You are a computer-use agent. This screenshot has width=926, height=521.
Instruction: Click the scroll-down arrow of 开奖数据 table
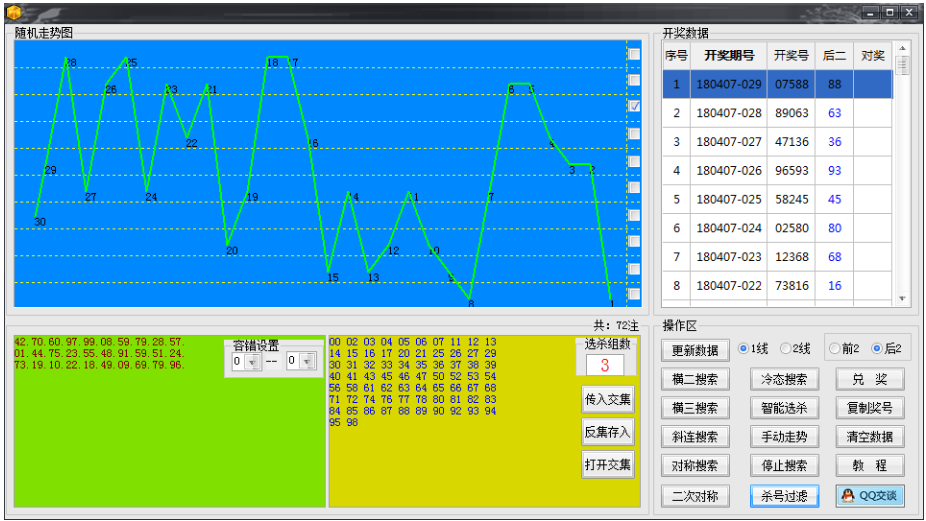(902, 299)
